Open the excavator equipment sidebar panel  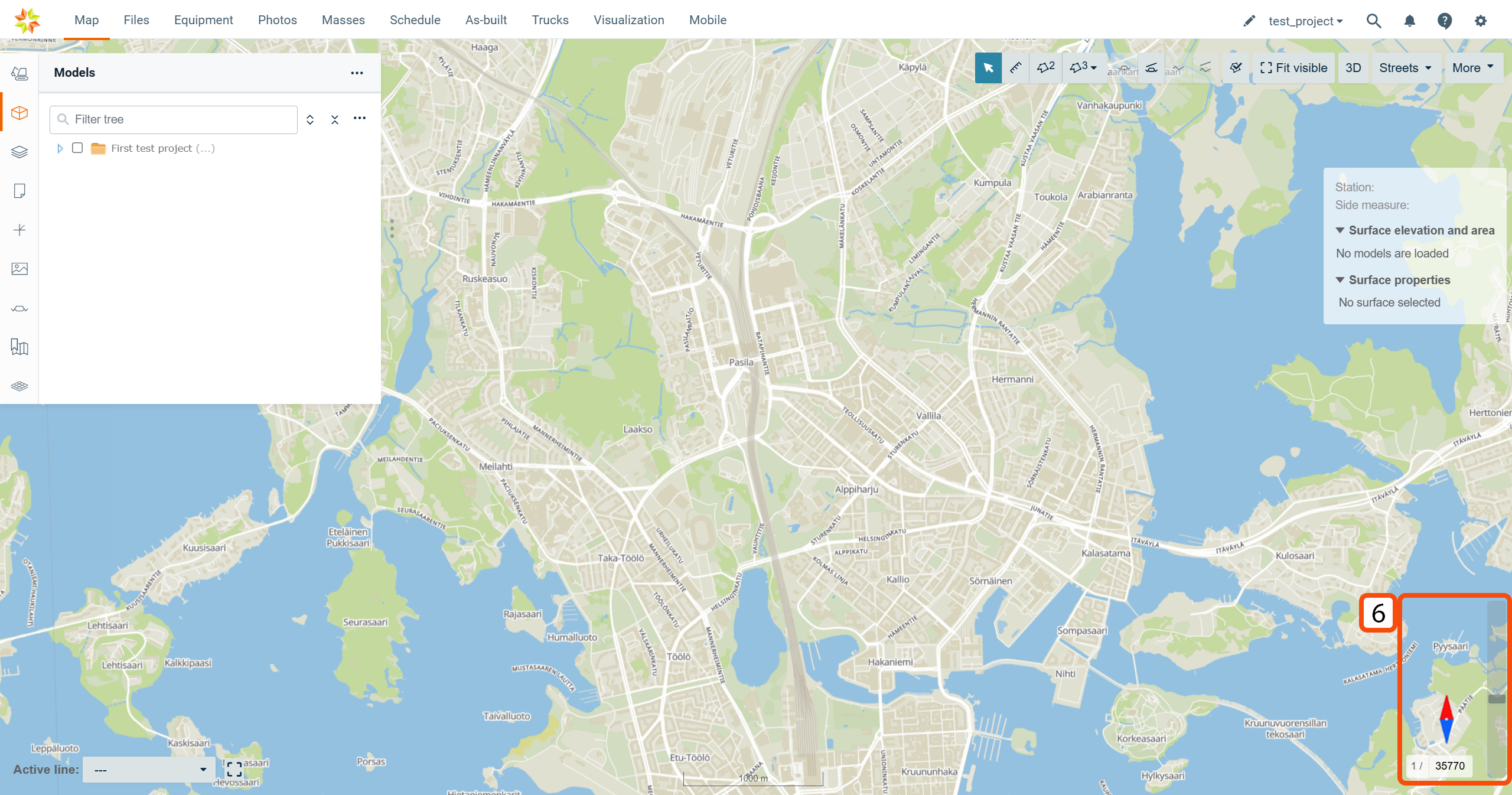[x=19, y=73]
